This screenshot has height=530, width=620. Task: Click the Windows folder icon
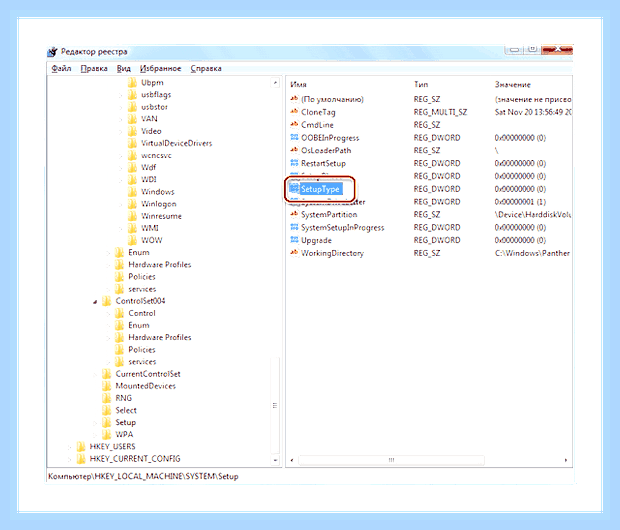point(132,192)
